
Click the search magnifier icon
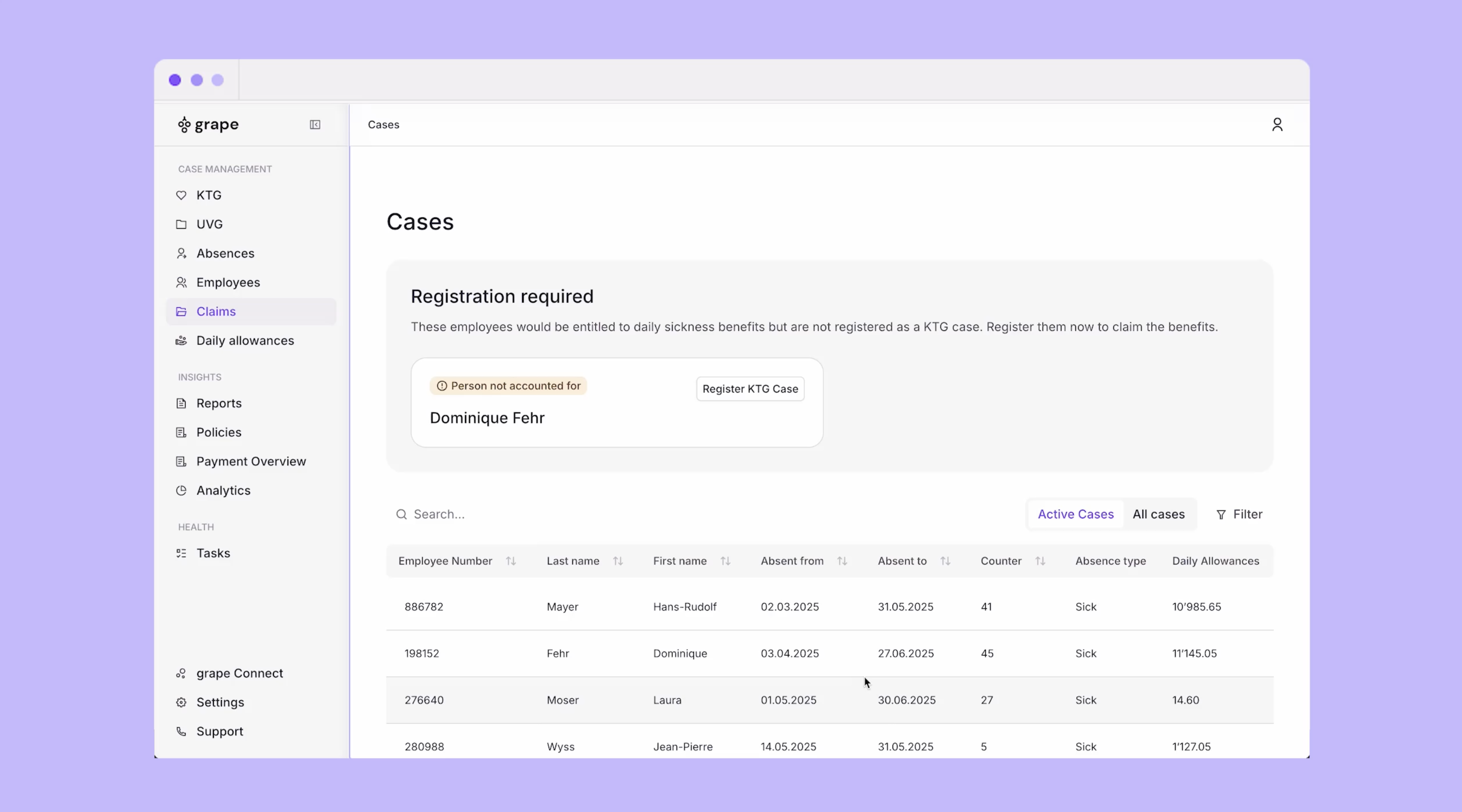pyautogui.click(x=401, y=514)
